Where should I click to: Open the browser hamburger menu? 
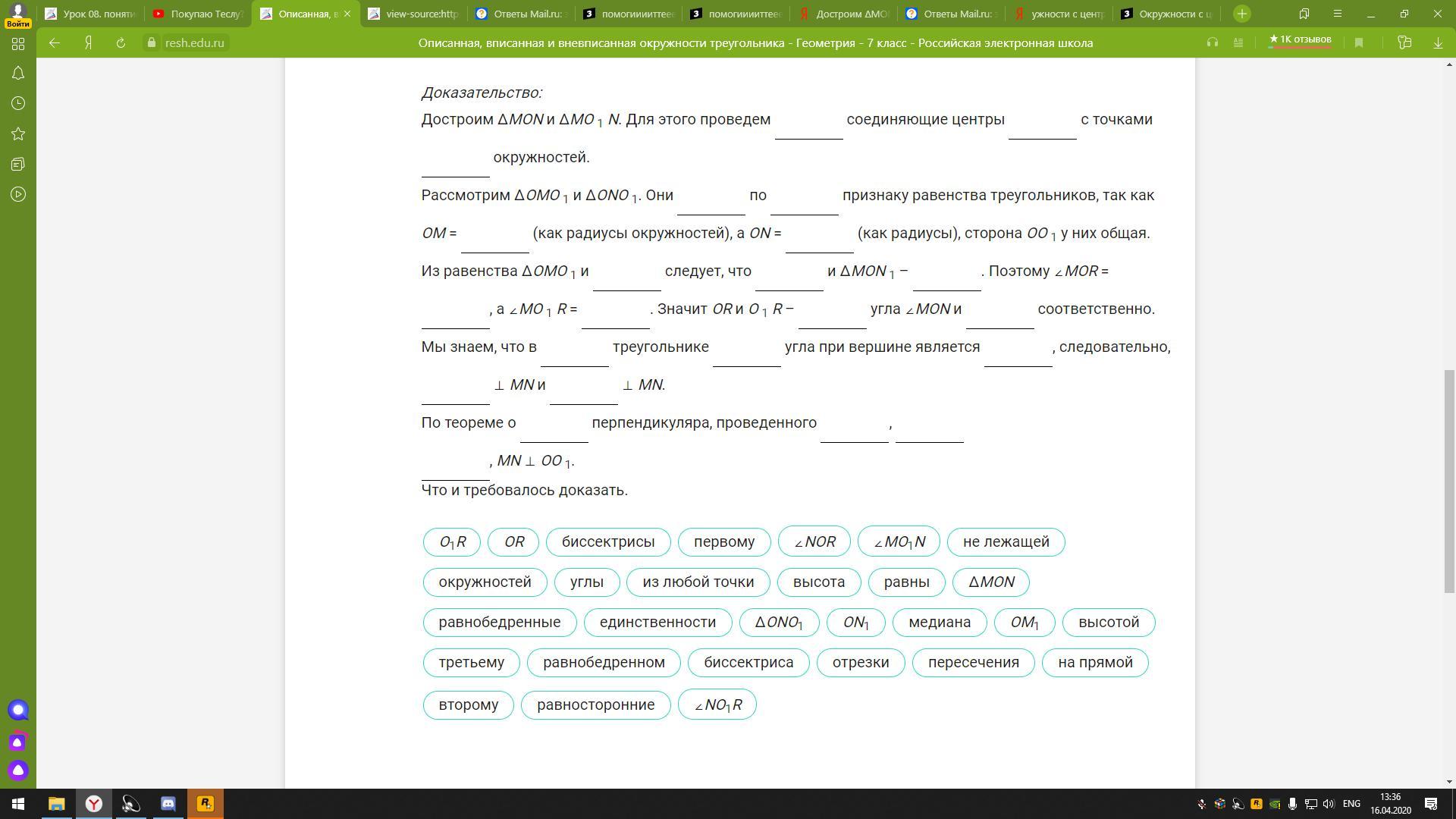coord(1338,14)
